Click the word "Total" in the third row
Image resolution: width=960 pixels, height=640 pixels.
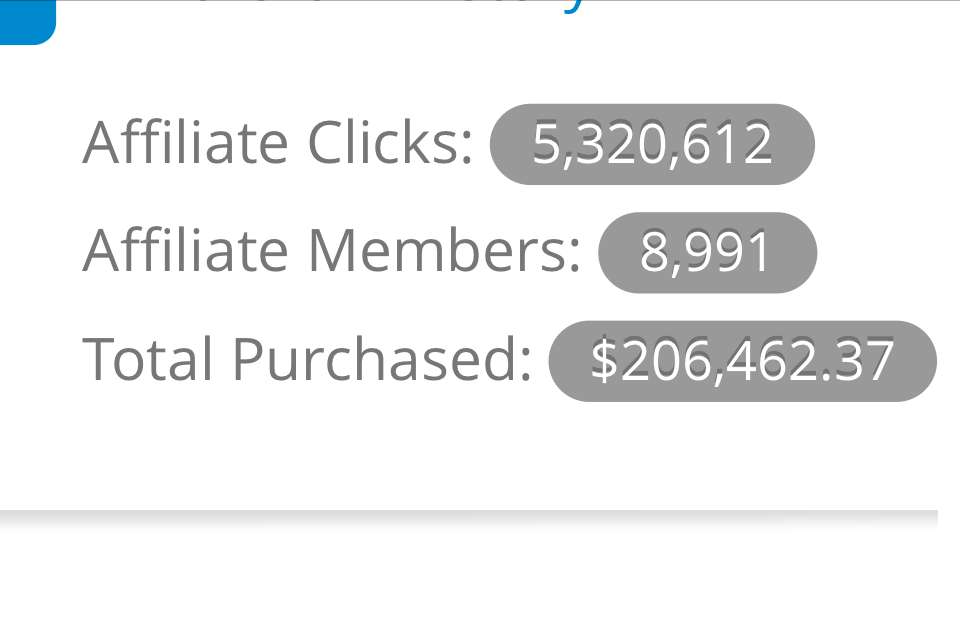click(149, 359)
